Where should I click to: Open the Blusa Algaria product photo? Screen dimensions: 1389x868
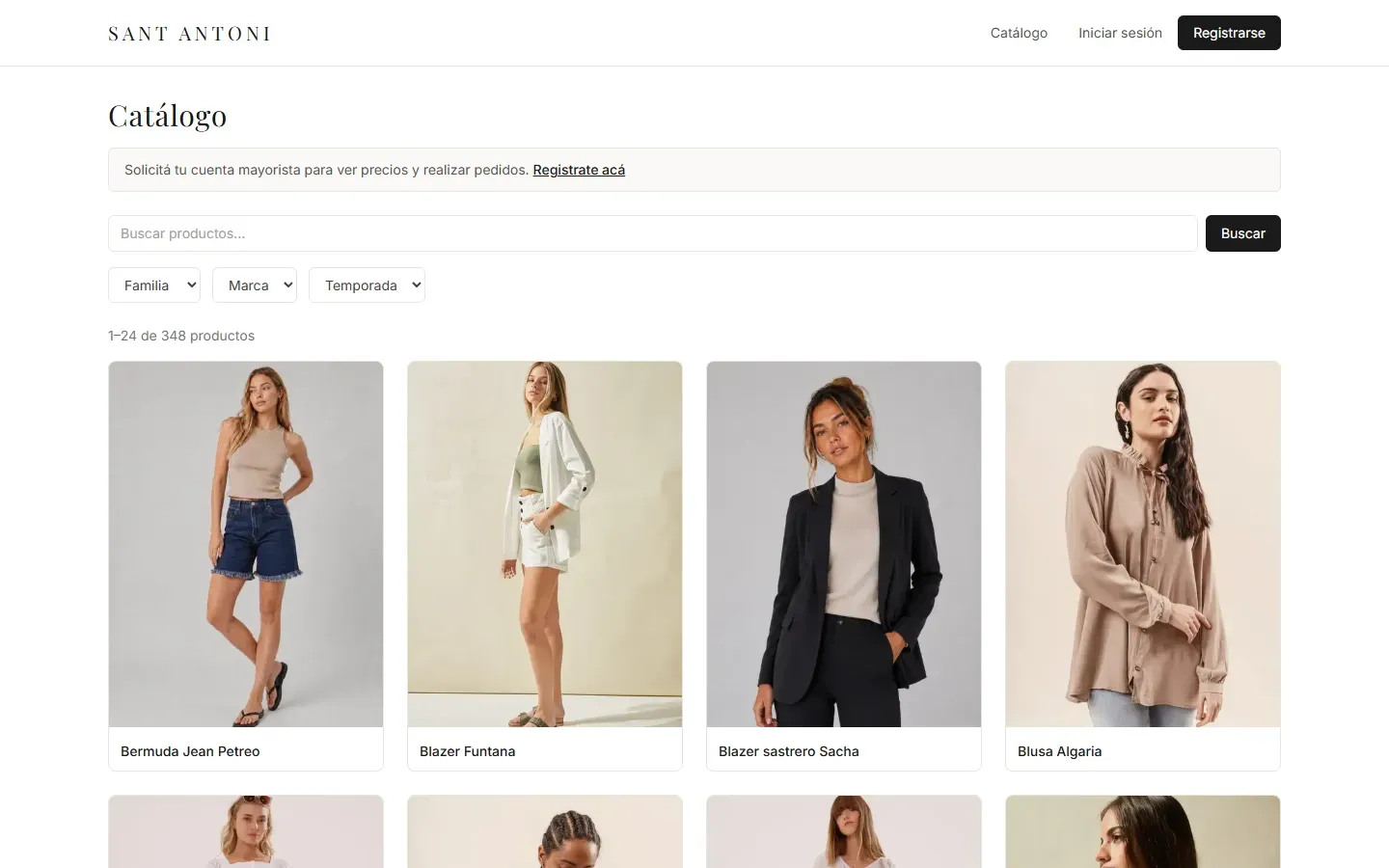1143,544
